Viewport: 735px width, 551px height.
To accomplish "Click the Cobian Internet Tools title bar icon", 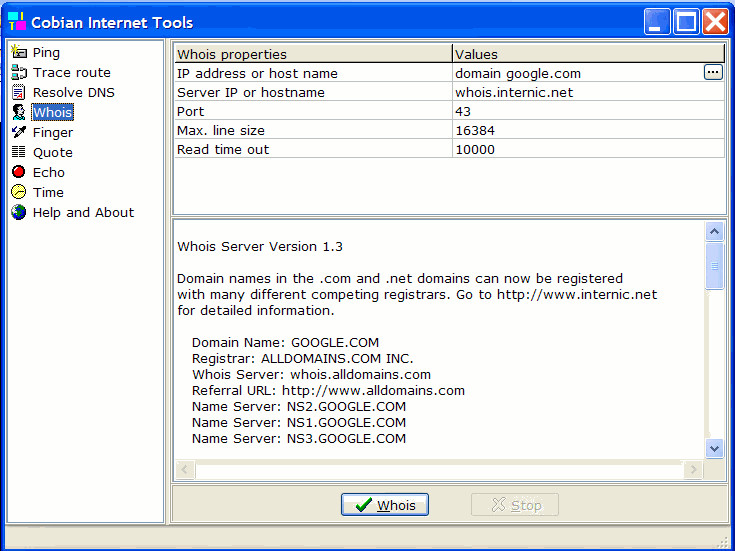I will point(17,22).
